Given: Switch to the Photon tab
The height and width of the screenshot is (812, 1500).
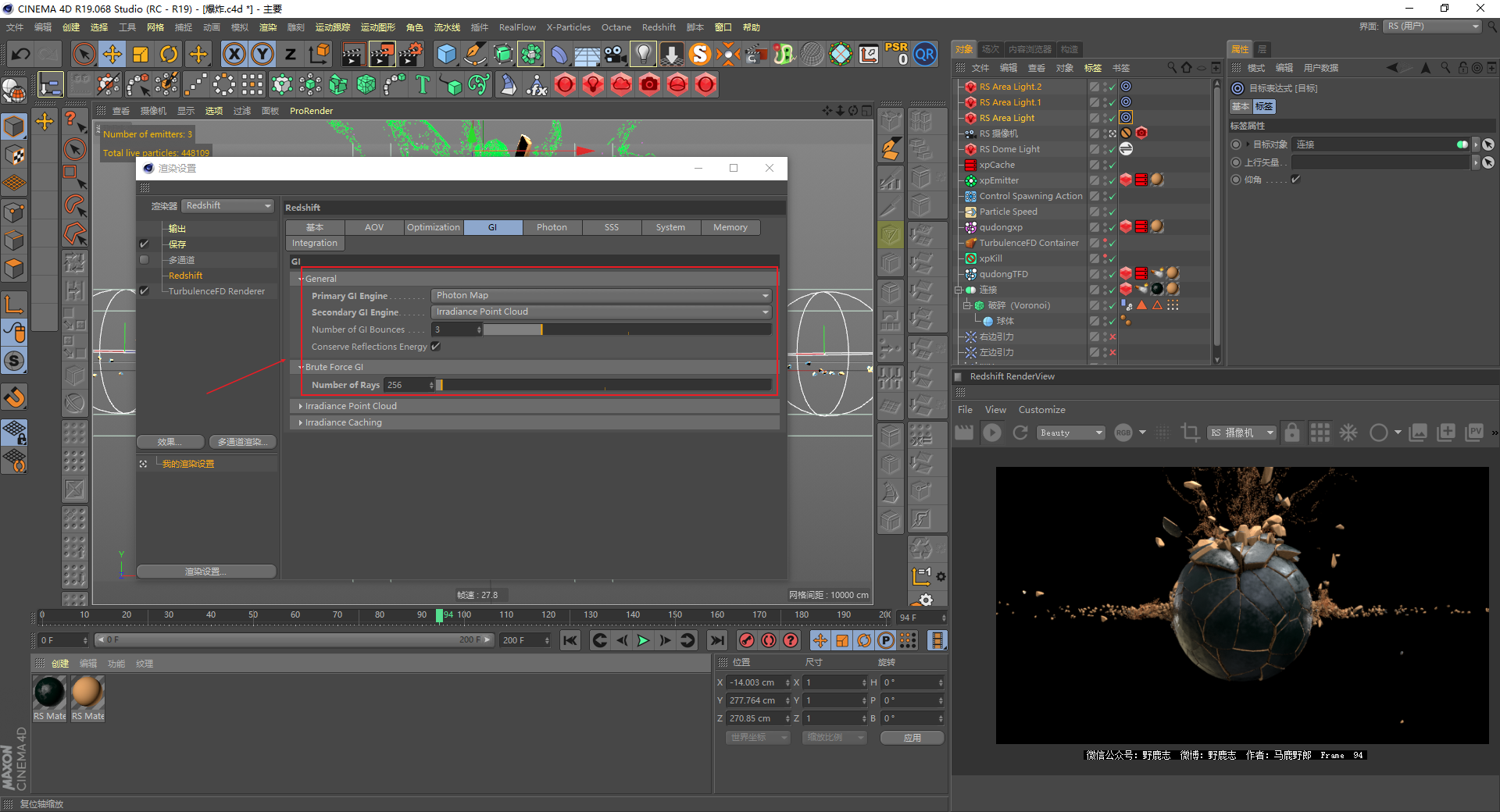Looking at the screenshot, I should pos(552,227).
